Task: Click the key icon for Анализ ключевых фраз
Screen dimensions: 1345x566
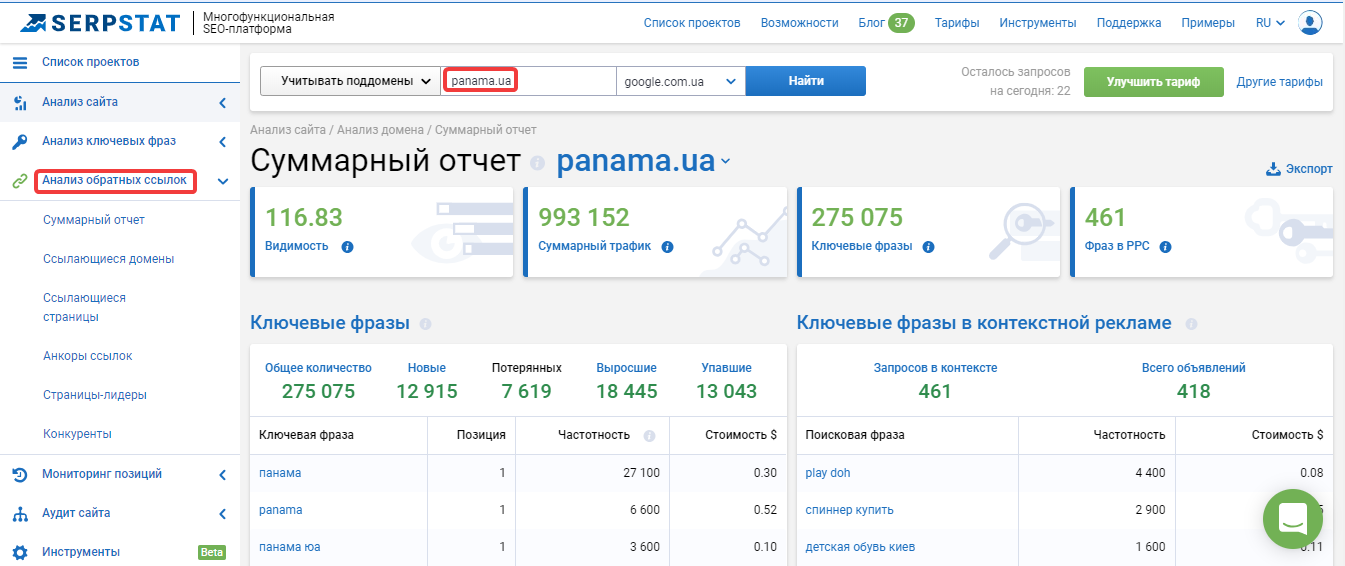Action: point(19,141)
